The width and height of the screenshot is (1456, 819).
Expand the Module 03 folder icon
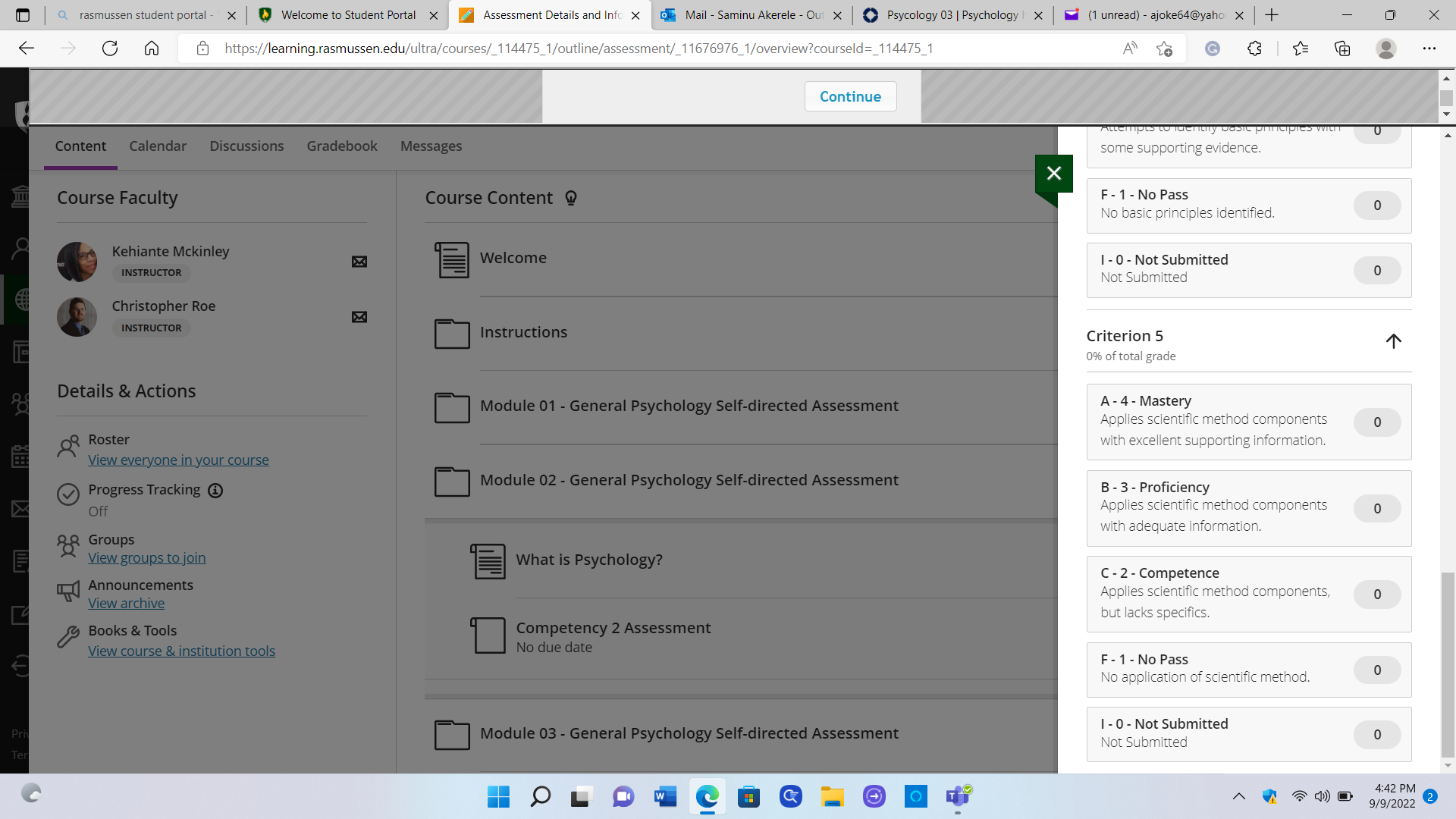(x=452, y=735)
